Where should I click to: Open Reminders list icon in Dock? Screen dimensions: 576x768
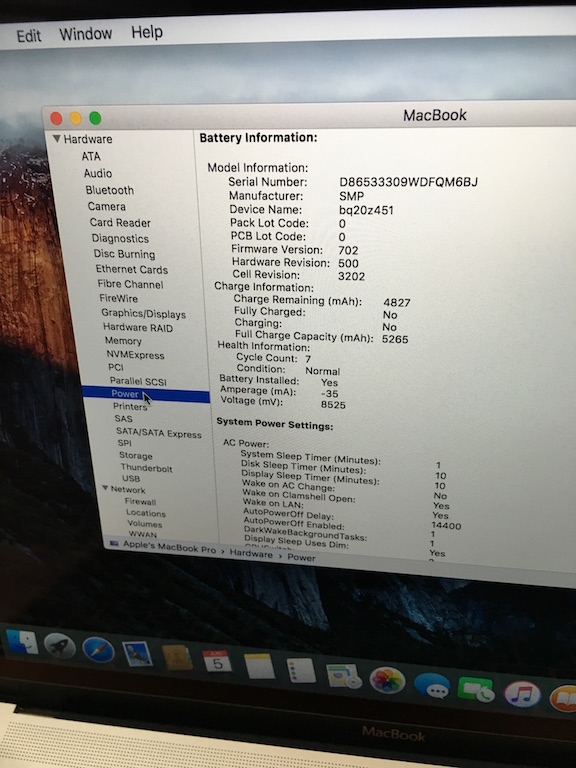tap(301, 671)
